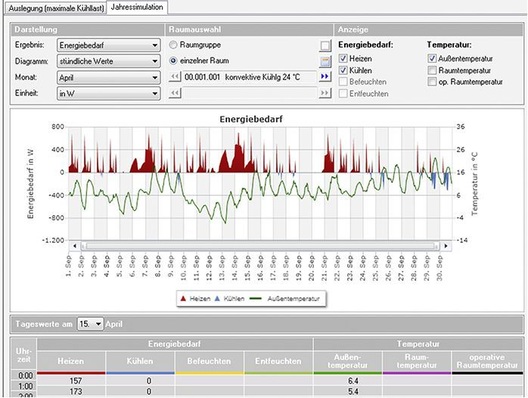Open the Diagramm dropdown showing stündliche Werte
528x398 pixels.
(108, 61)
